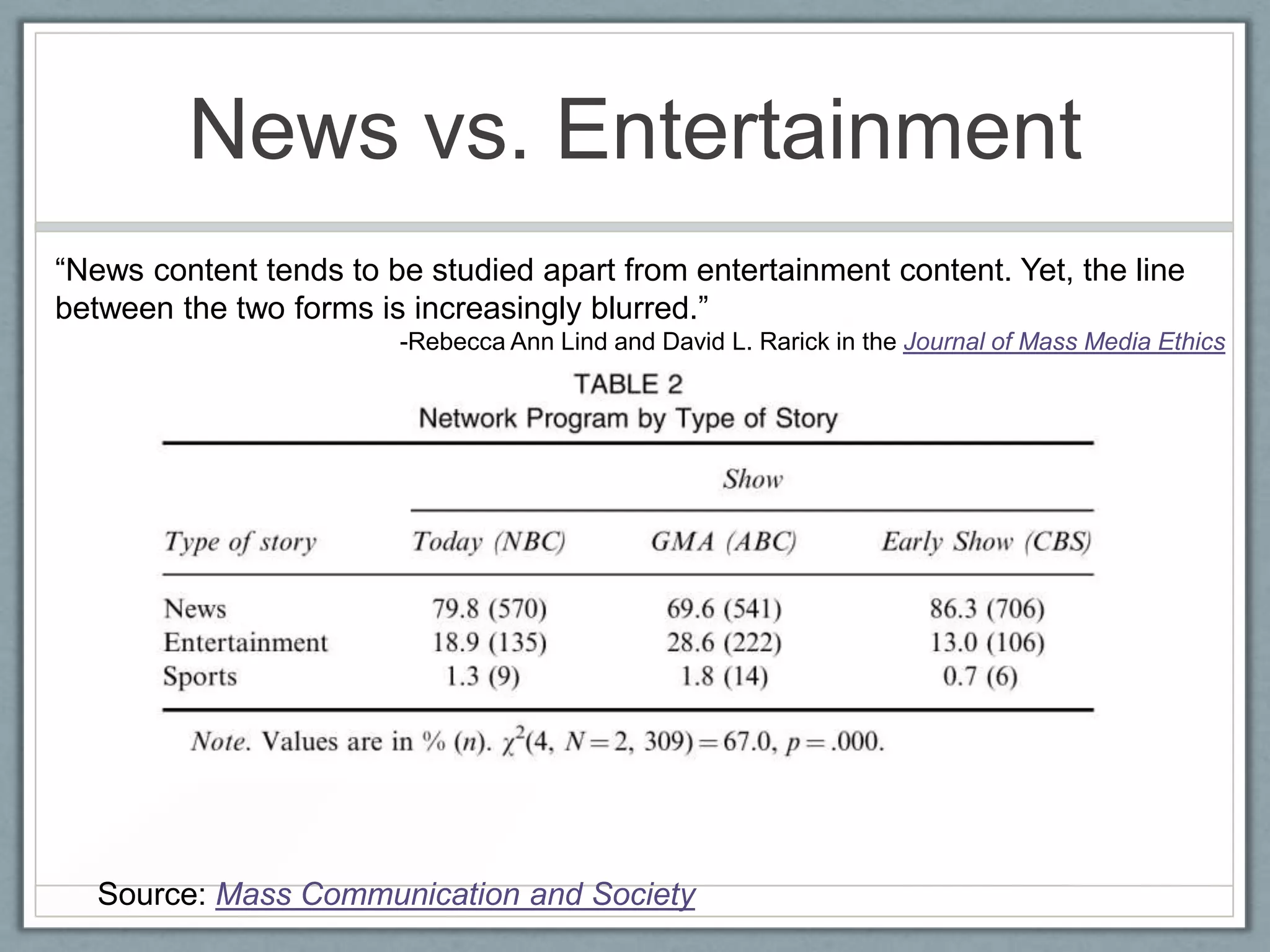The height and width of the screenshot is (952, 1270).
Task: Click the News vs. Entertainment slide title
Action: [x=635, y=131]
